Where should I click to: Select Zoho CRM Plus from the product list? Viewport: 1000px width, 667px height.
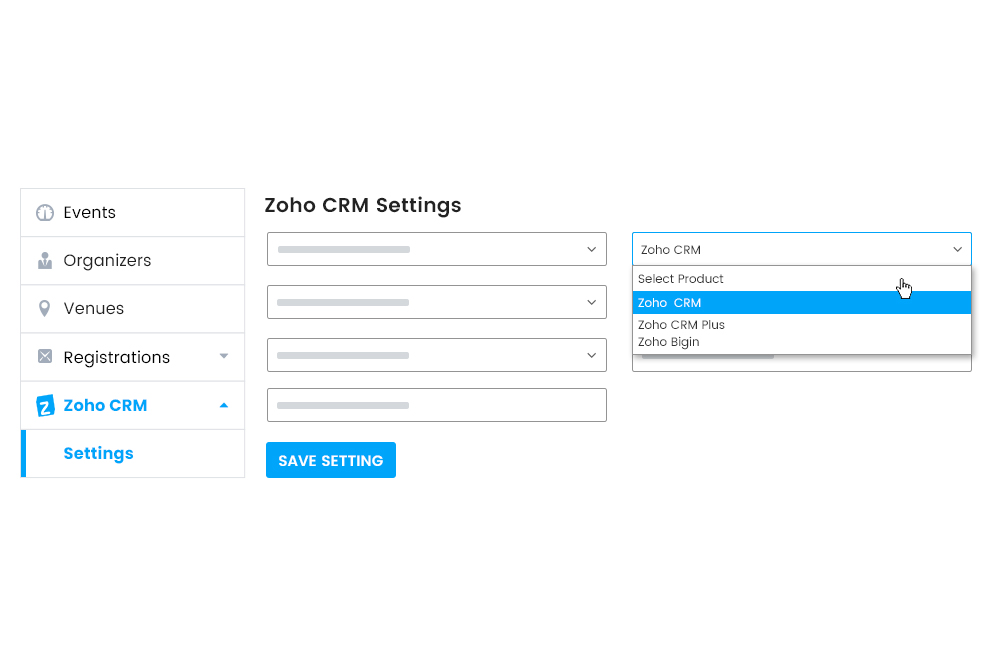coord(681,324)
